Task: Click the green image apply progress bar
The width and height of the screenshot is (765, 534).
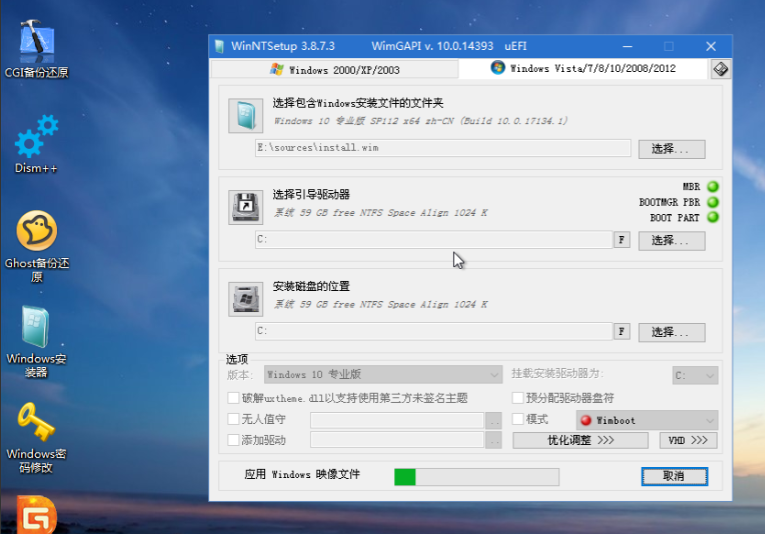Action: pyautogui.click(x=477, y=477)
